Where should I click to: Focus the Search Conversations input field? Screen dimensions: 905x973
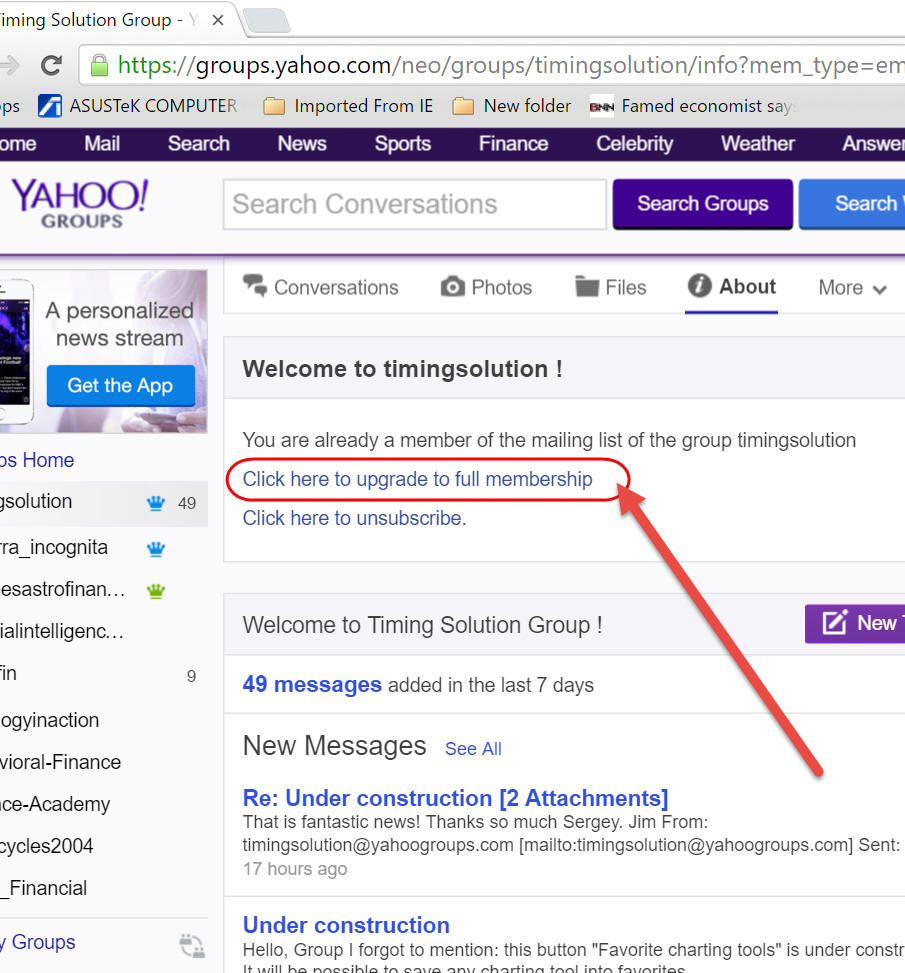coord(414,205)
